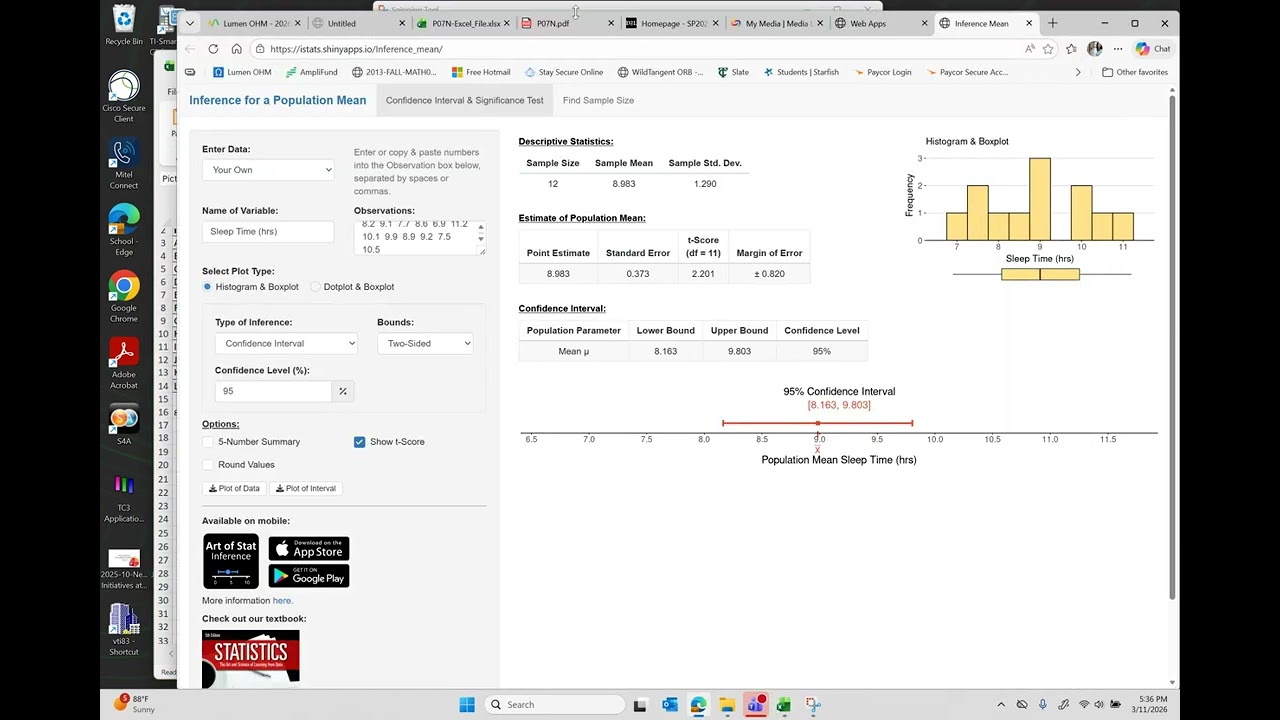The width and height of the screenshot is (1280, 720).
Task: Open Mitel Connect desktop shortcut
Action: coord(124,164)
